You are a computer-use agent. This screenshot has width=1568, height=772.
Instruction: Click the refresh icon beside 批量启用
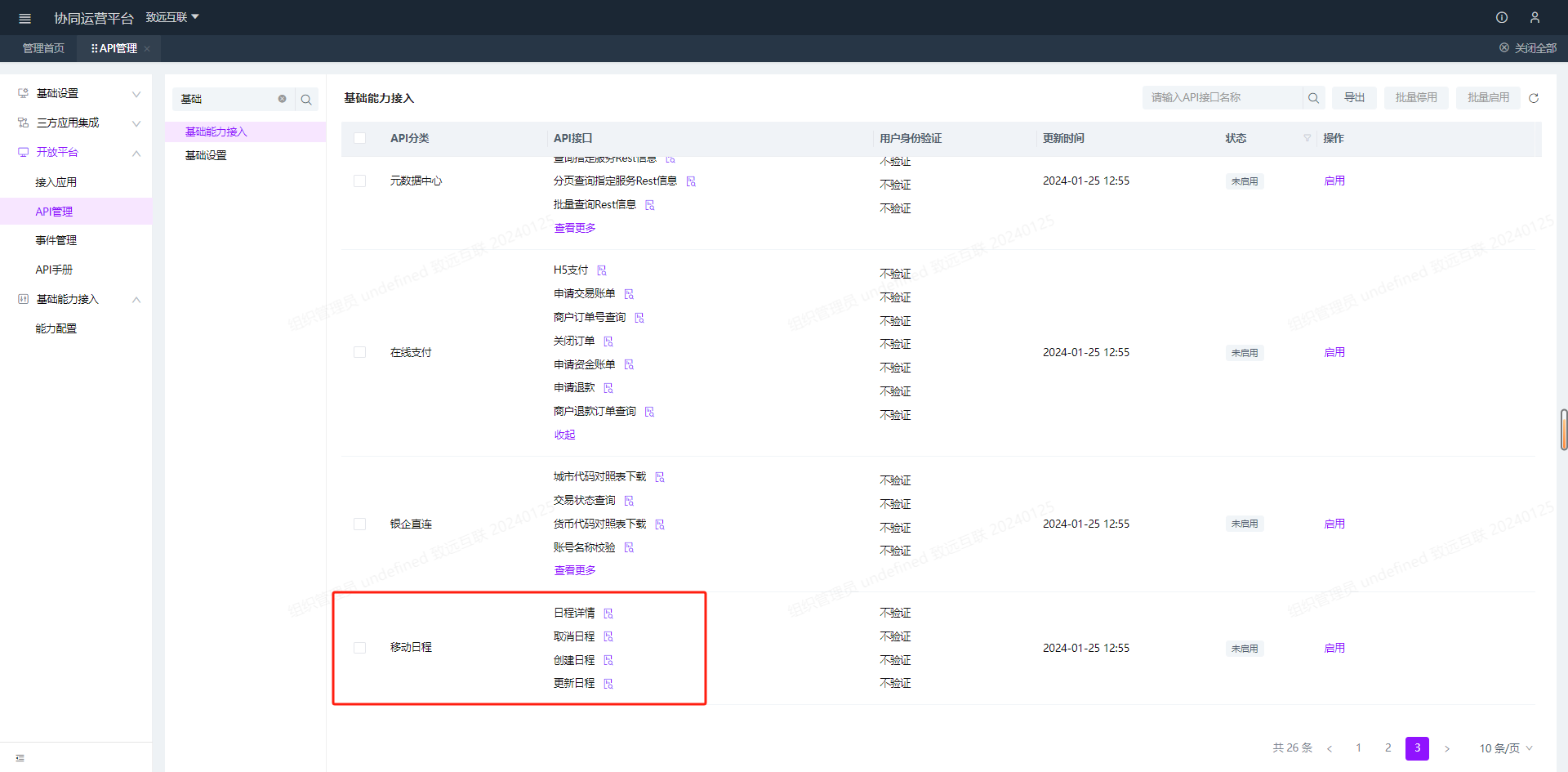[1534, 98]
